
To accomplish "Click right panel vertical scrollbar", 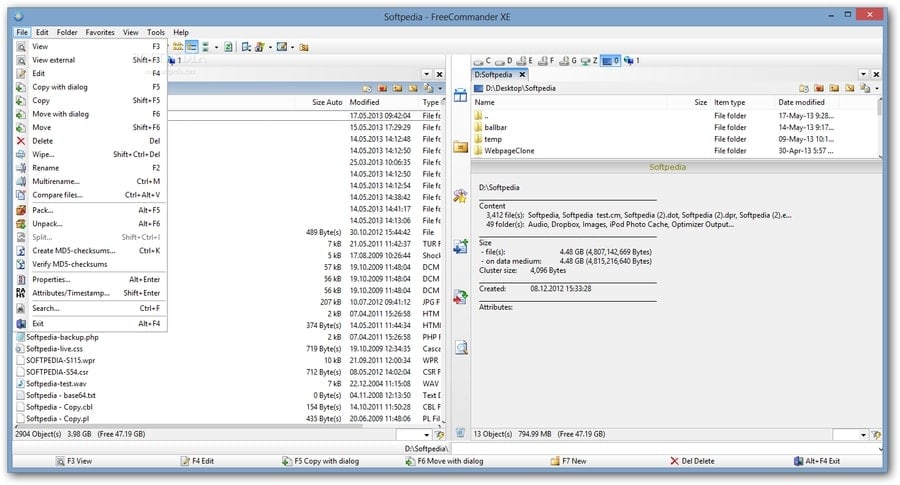I will (879, 127).
